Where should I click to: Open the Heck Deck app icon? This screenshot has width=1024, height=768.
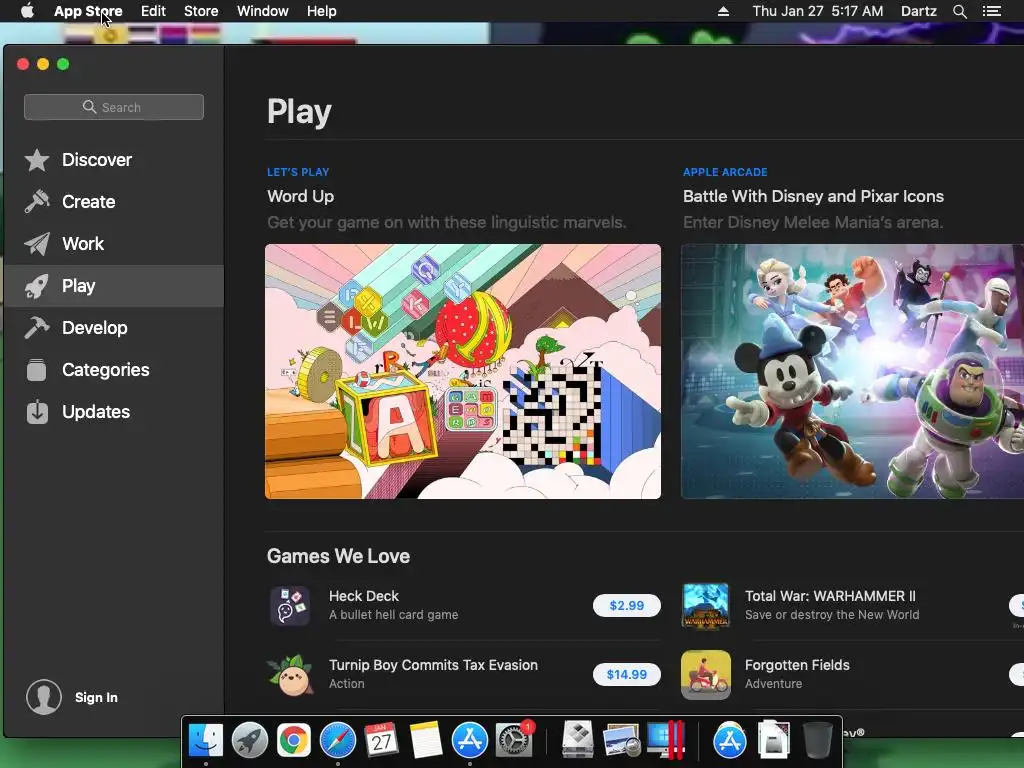point(290,605)
